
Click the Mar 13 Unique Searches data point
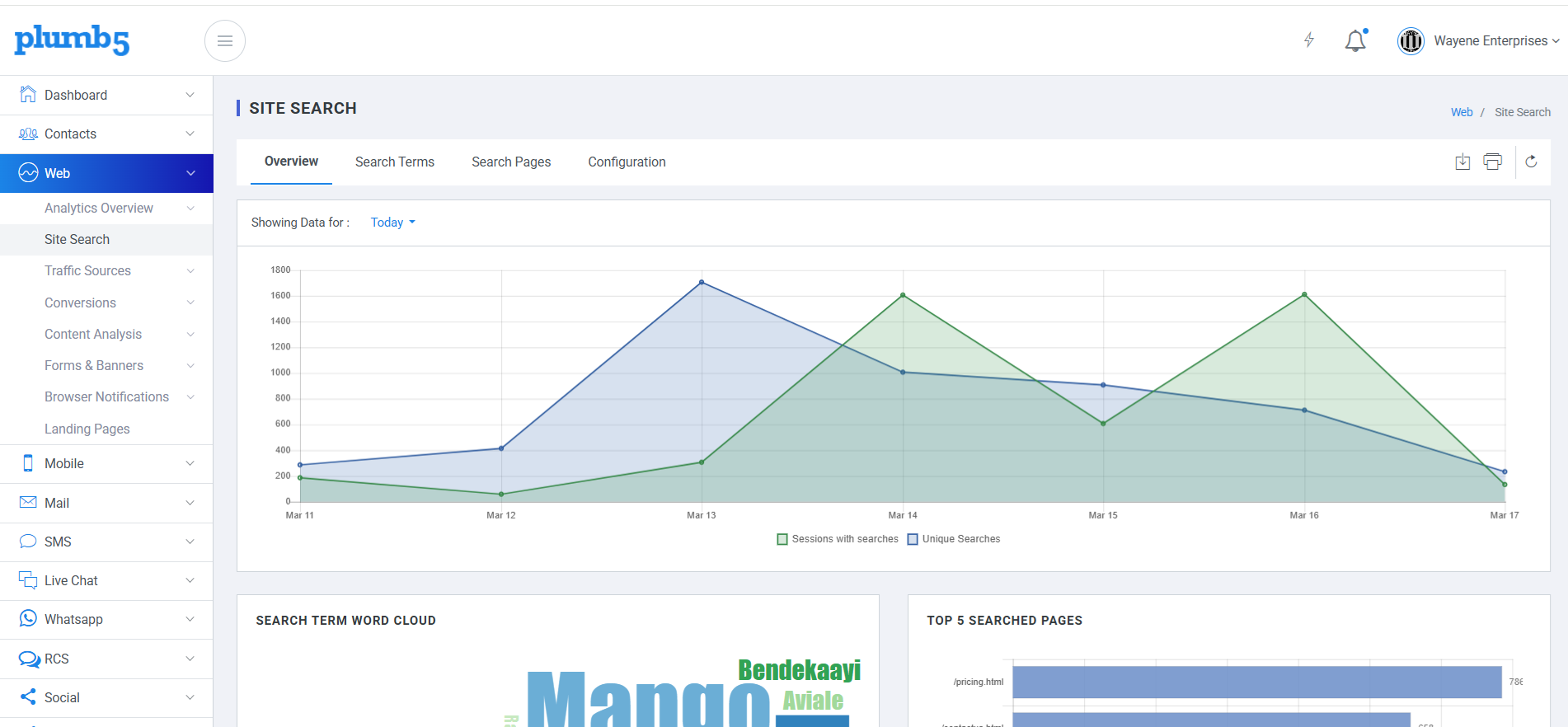click(x=702, y=282)
